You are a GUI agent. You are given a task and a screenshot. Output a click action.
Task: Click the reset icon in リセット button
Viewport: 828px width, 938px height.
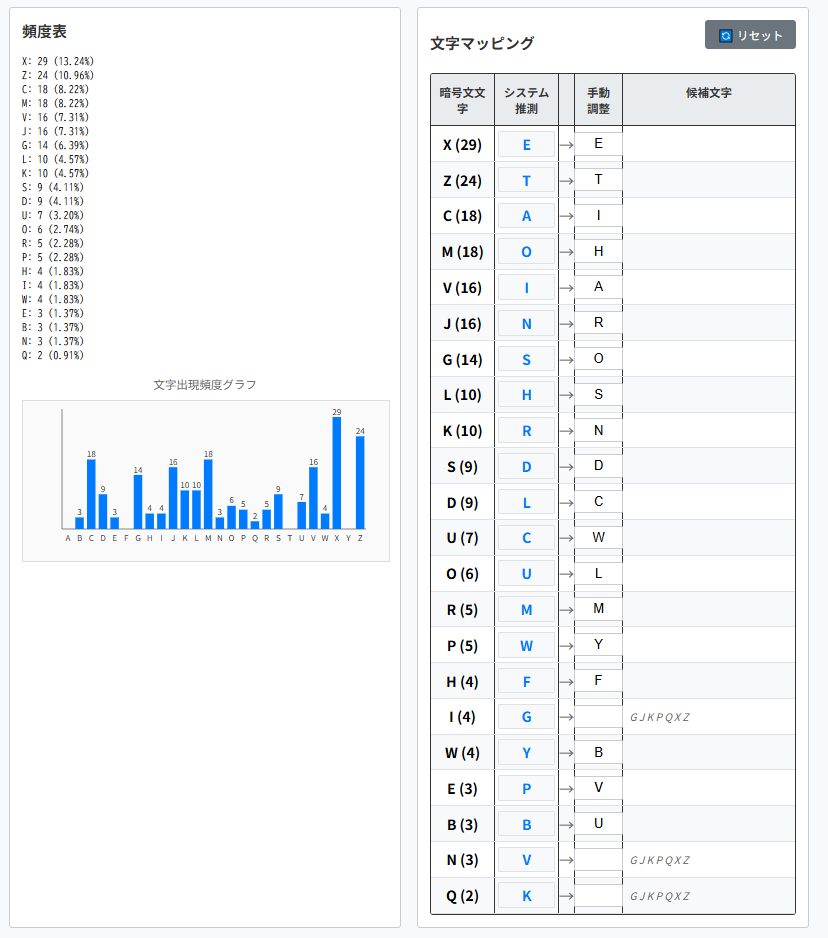pyautogui.click(x=726, y=35)
